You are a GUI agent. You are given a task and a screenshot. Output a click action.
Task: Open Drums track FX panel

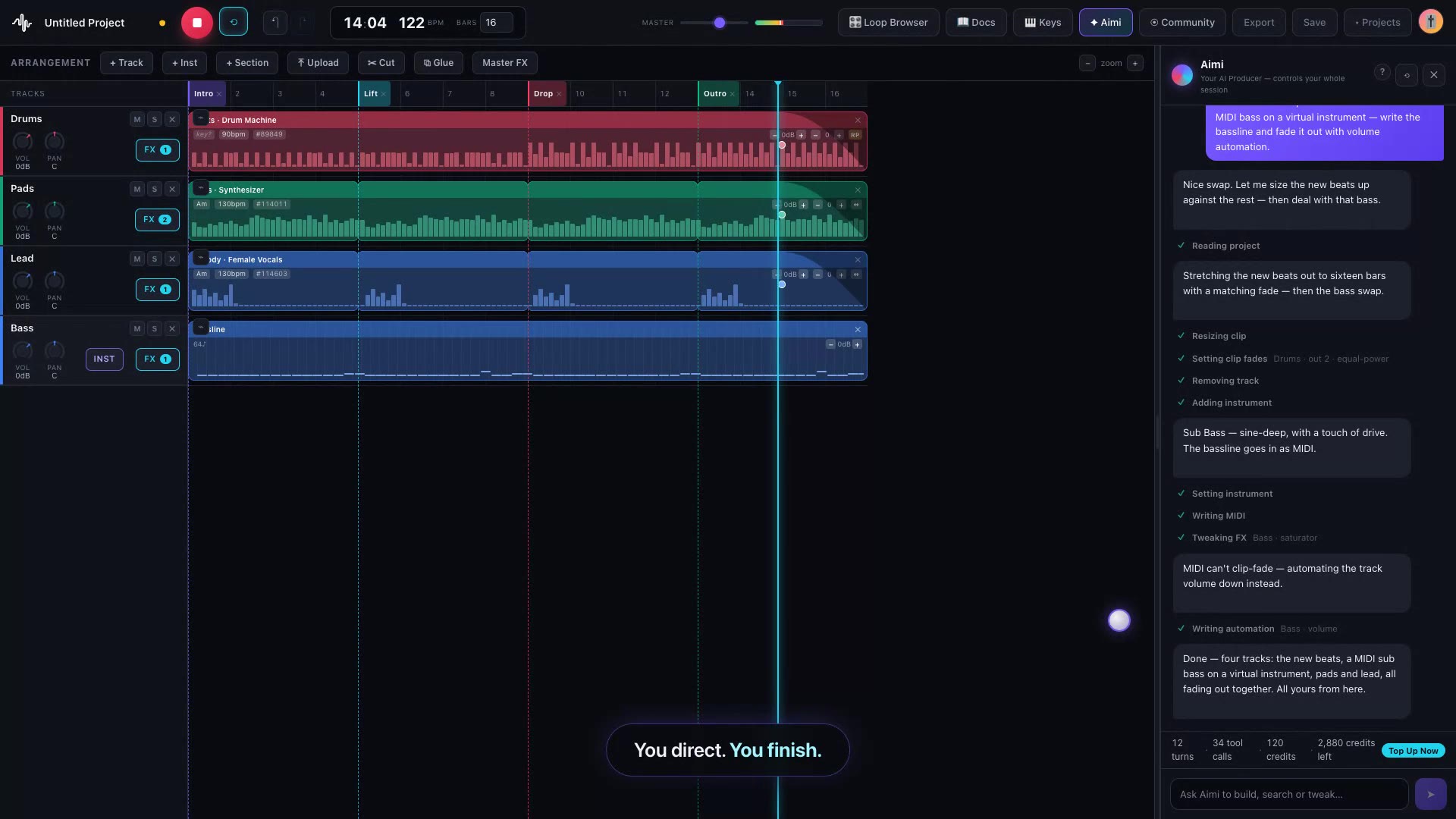coord(158,150)
